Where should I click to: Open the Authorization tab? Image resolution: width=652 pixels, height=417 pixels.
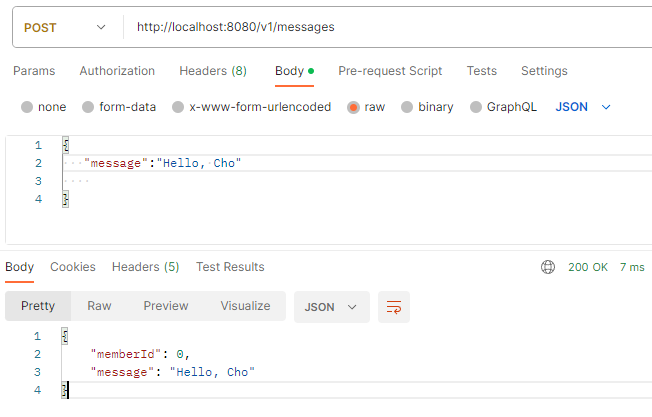[117, 71]
